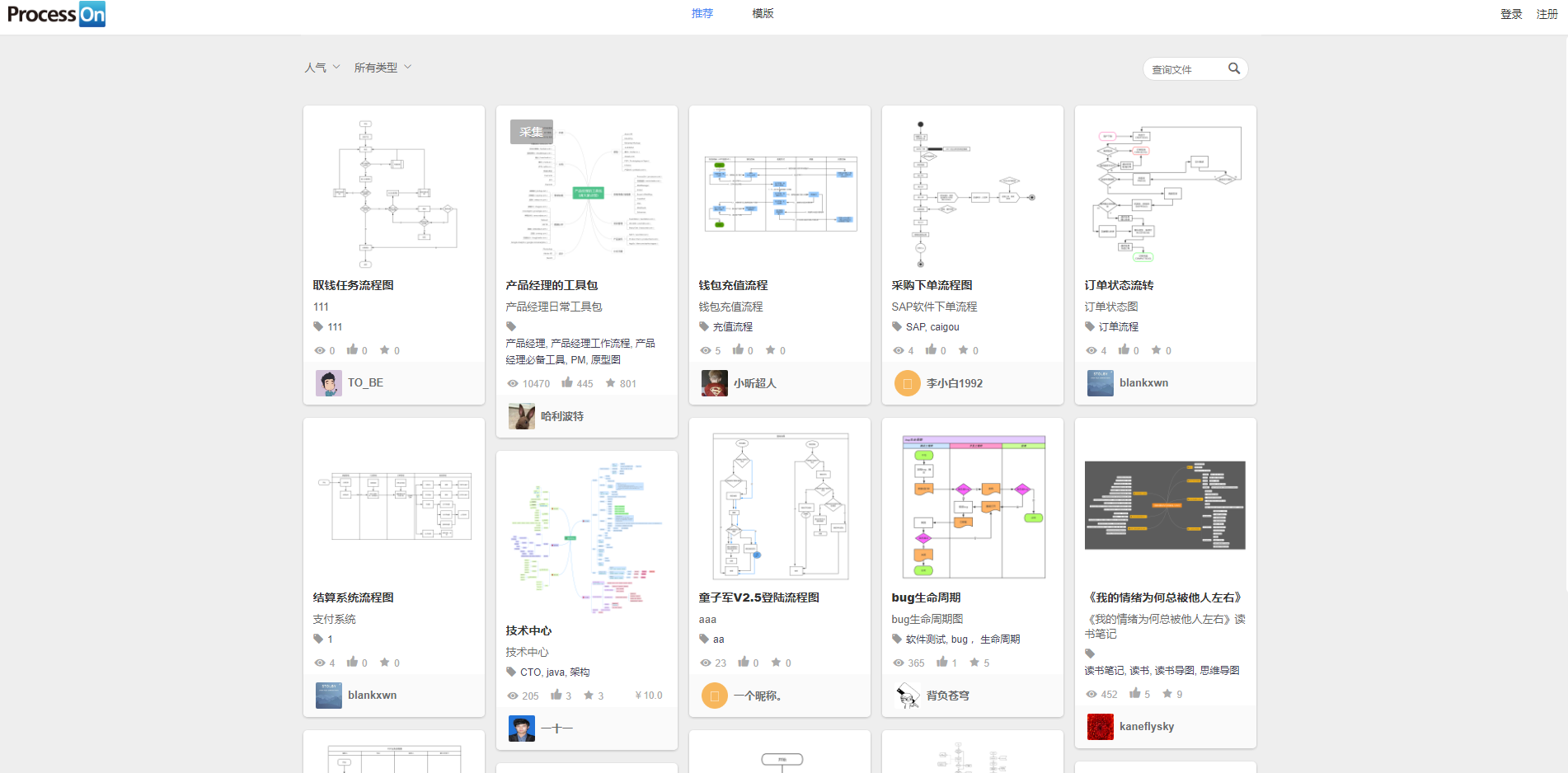
Task: Click the ¥ 10.0 price on 技术中心
Action: (649, 696)
